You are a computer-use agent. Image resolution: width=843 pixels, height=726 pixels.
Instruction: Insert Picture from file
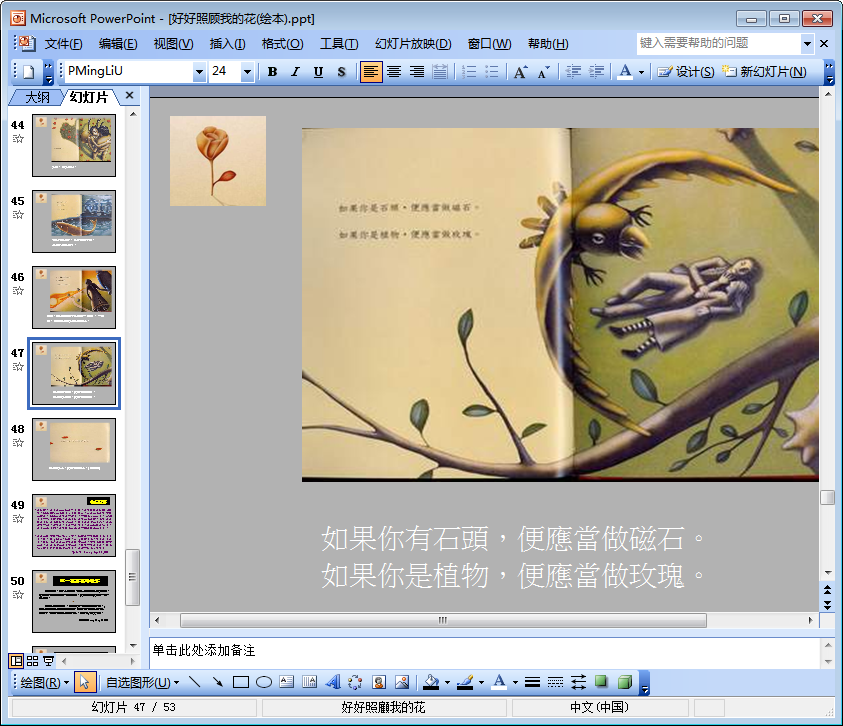coord(402,682)
